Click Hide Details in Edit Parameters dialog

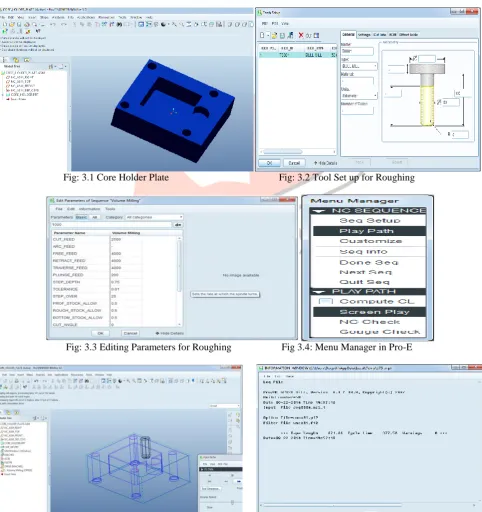coord(170,333)
